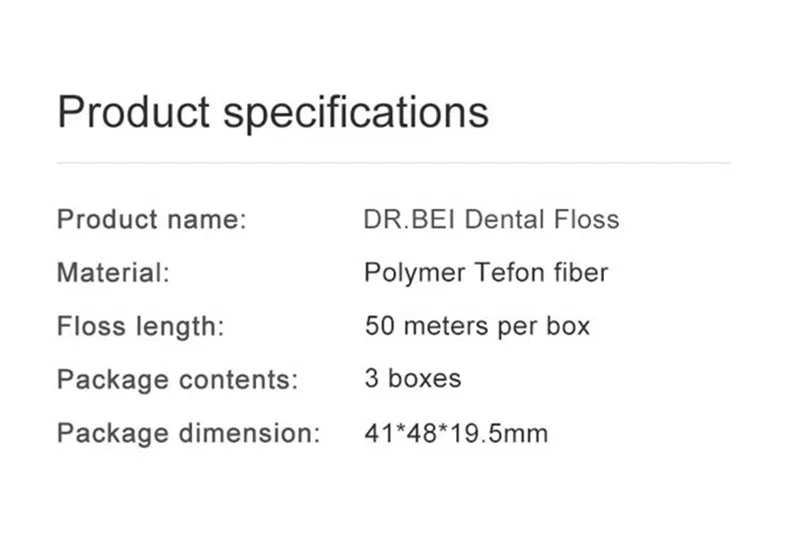Click the horizontal divider line below the heading
Image resolution: width=800 pixels, height=558 pixels.
394,162
